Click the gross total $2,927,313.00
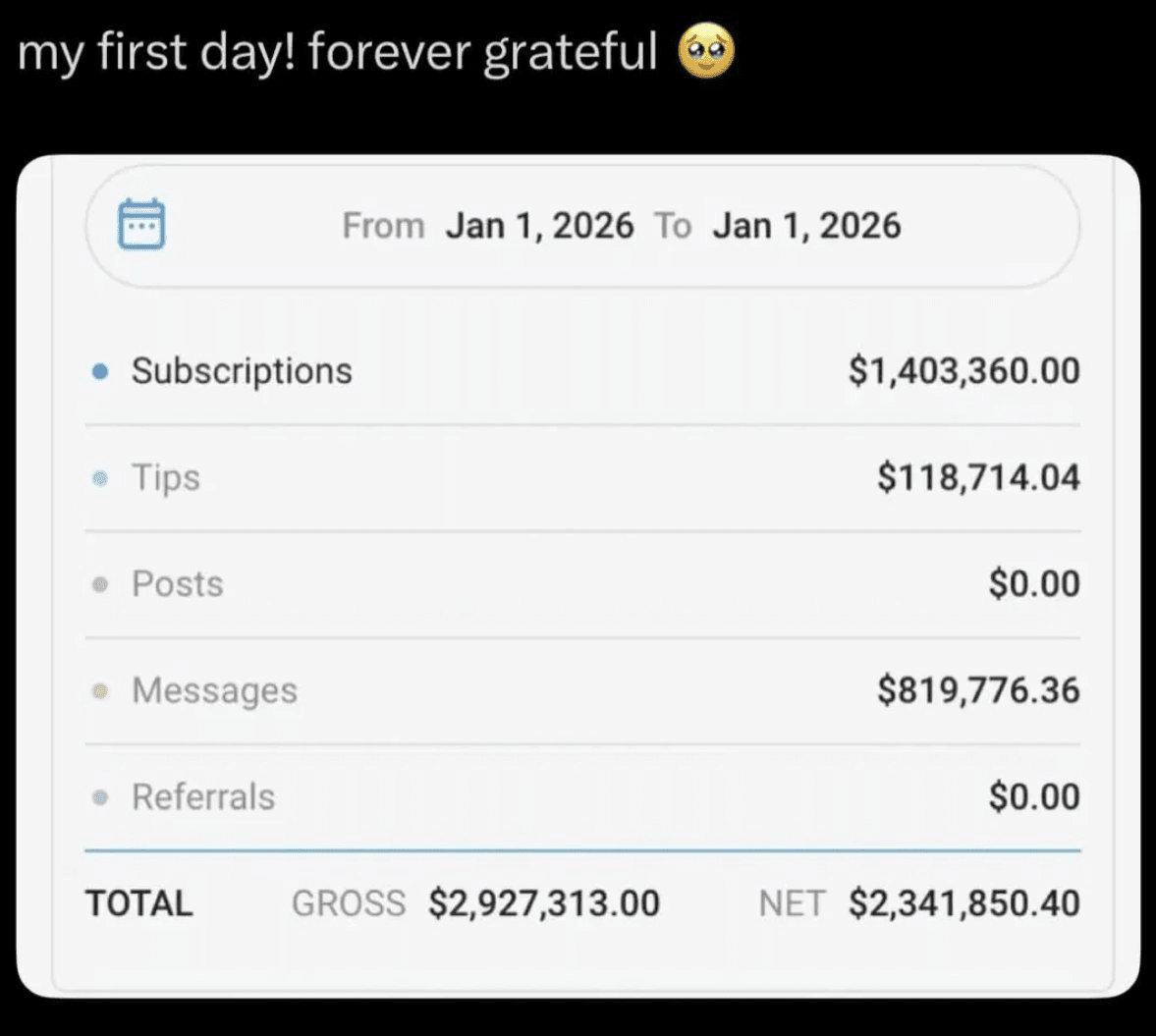The image size is (1156, 1036). (544, 903)
